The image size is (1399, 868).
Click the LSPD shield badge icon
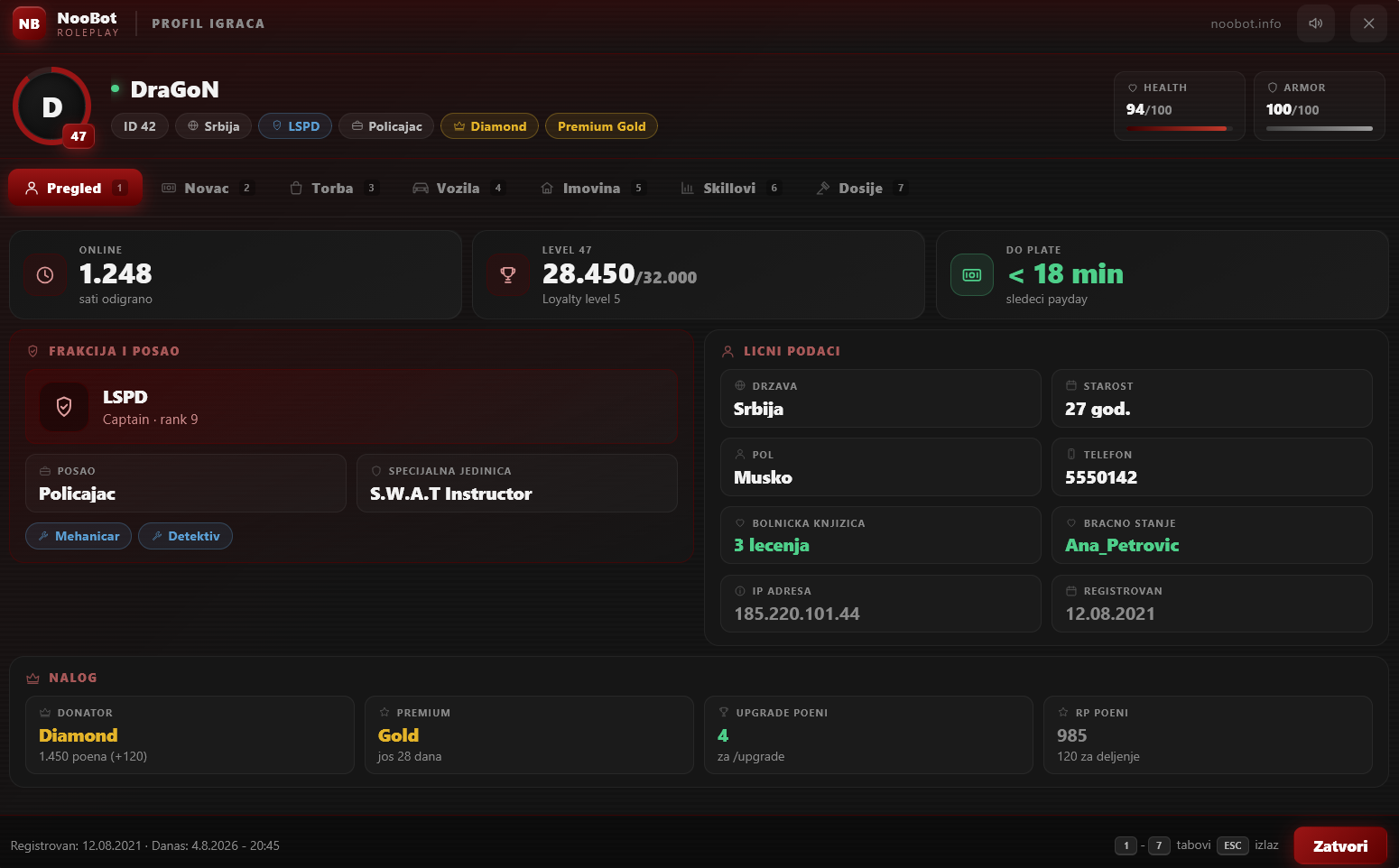(x=64, y=407)
